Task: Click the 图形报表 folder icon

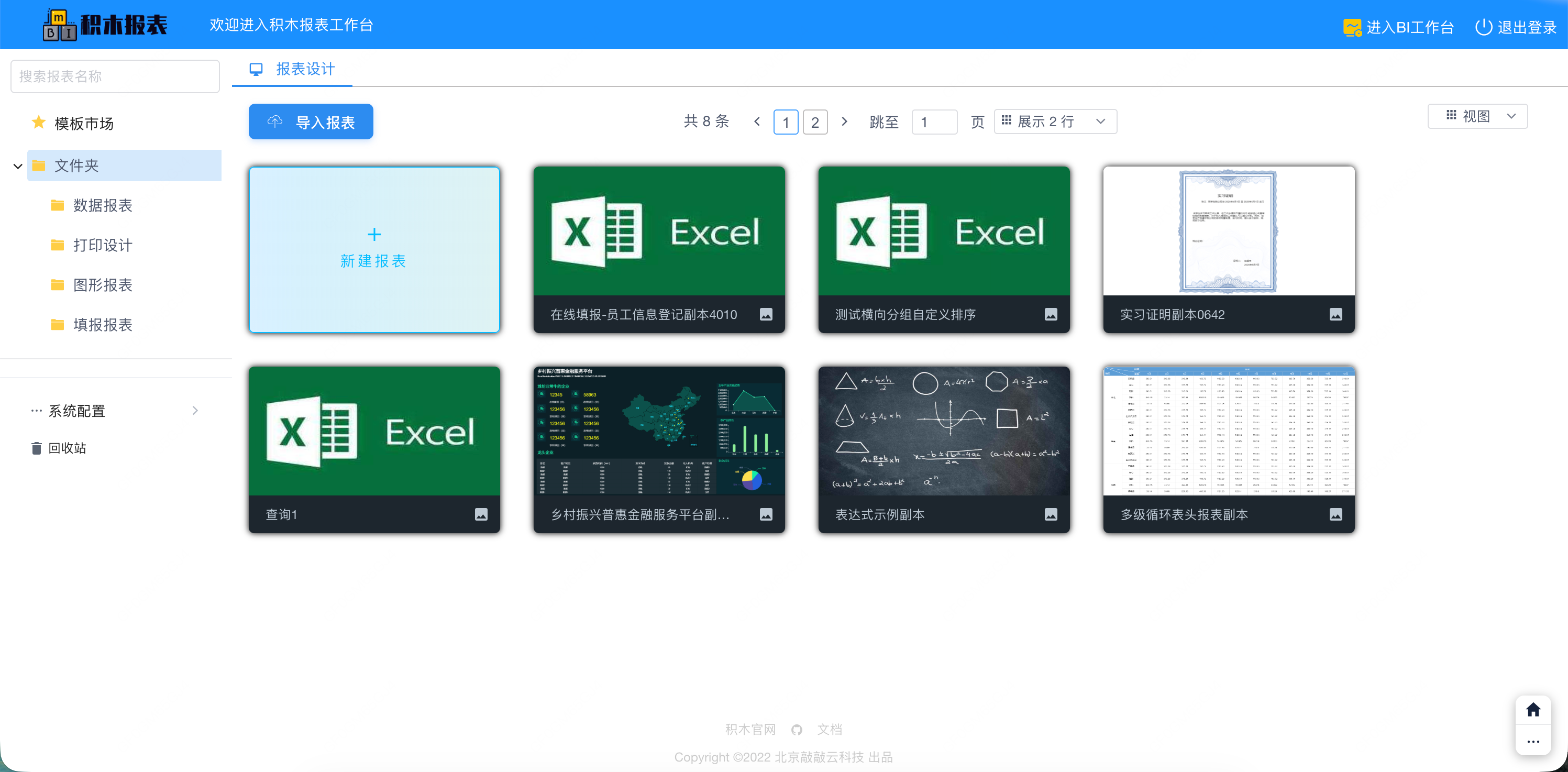Action: [x=57, y=284]
